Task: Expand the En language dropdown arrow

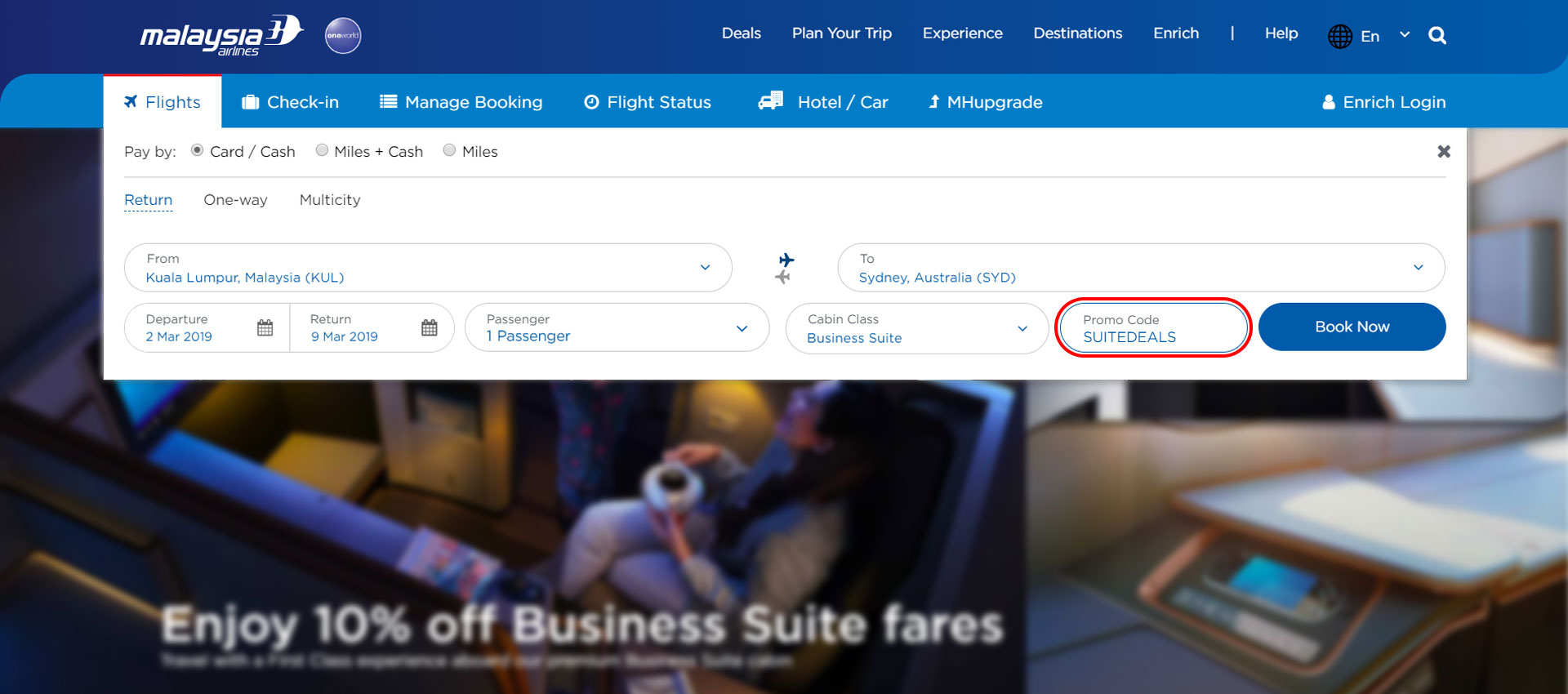Action: click(x=1405, y=35)
